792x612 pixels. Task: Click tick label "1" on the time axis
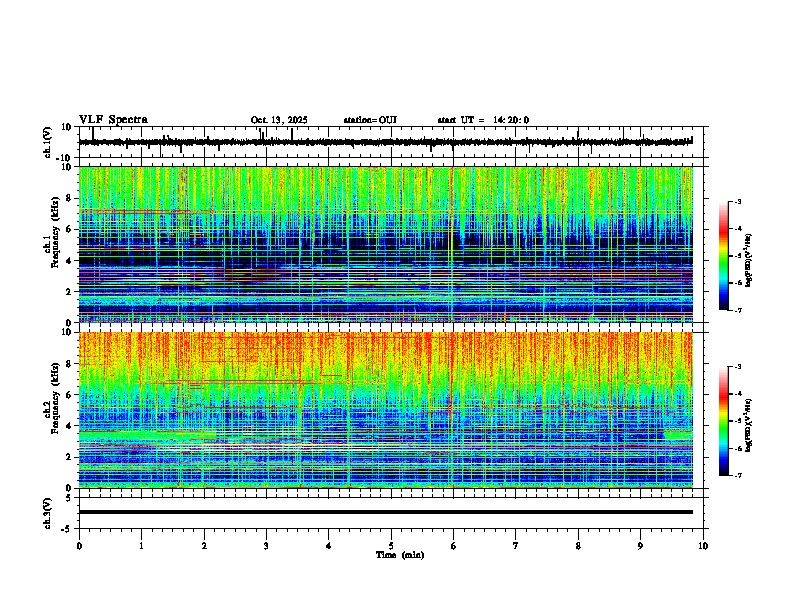pyautogui.click(x=141, y=546)
